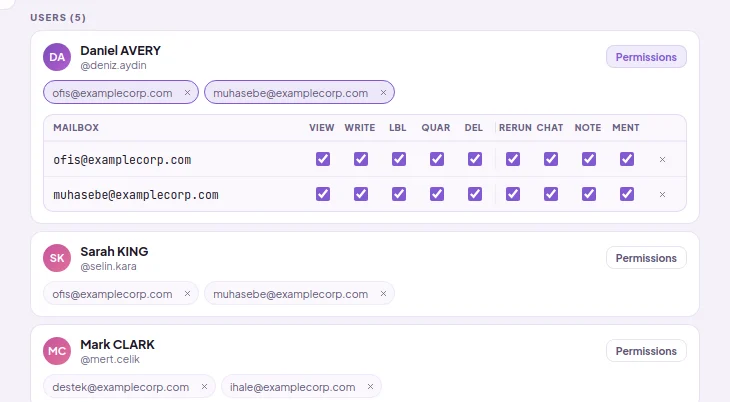Remove destek@examplecorp.com chip from Mark CLARK
This screenshot has height=402, width=730.
pyautogui.click(x=204, y=387)
